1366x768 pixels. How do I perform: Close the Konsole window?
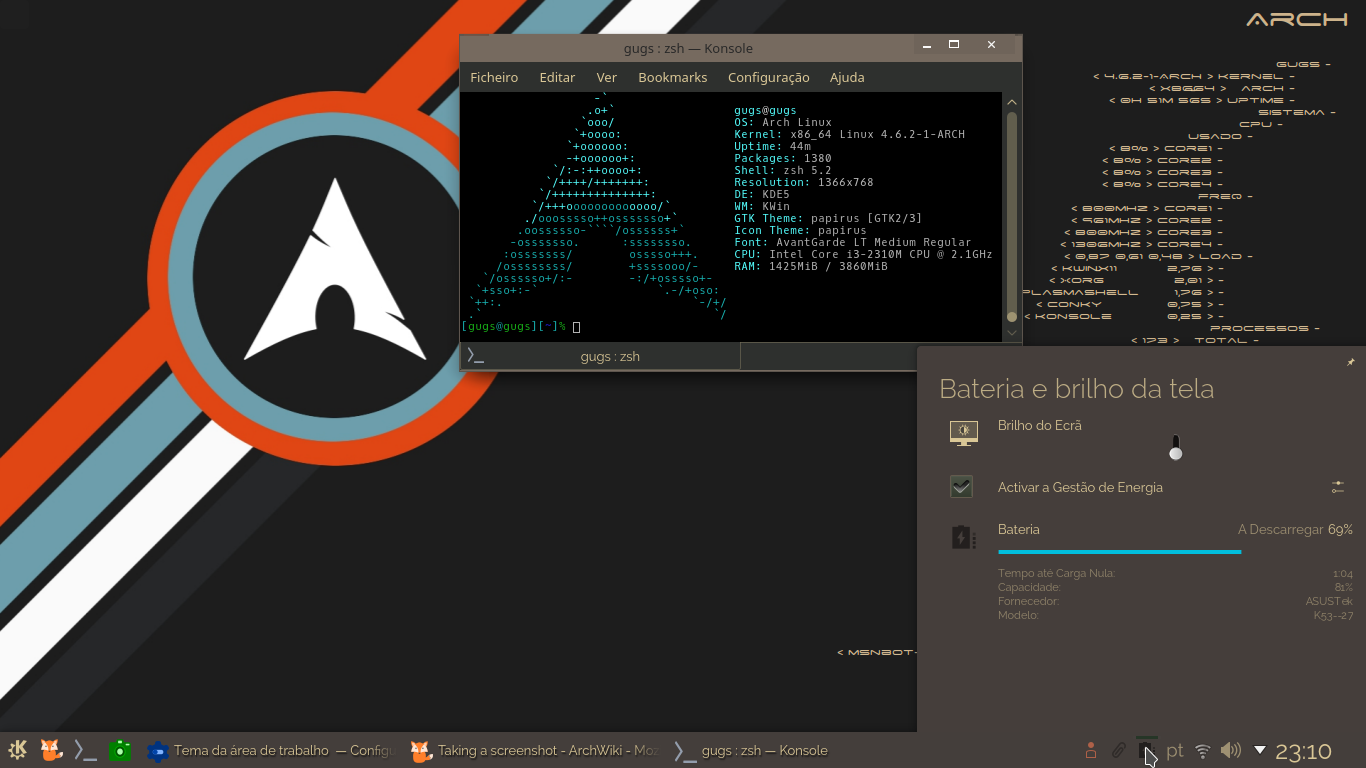[991, 45]
